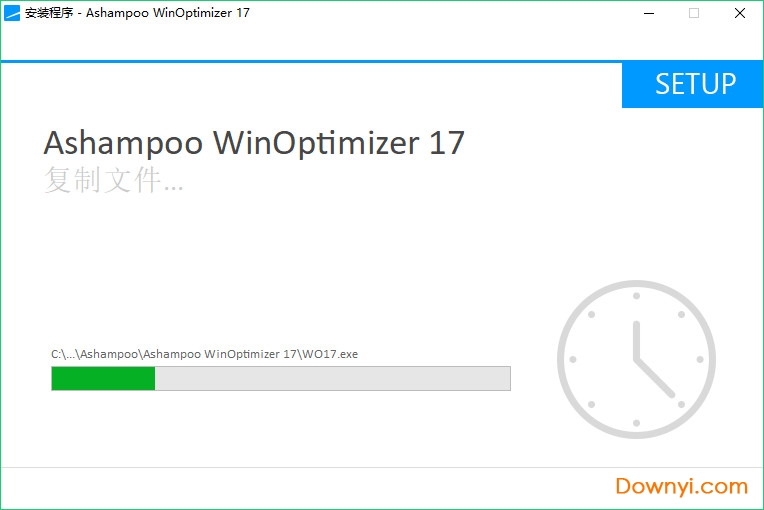Click the green filled part of progress bar

[x=103, y=378]
